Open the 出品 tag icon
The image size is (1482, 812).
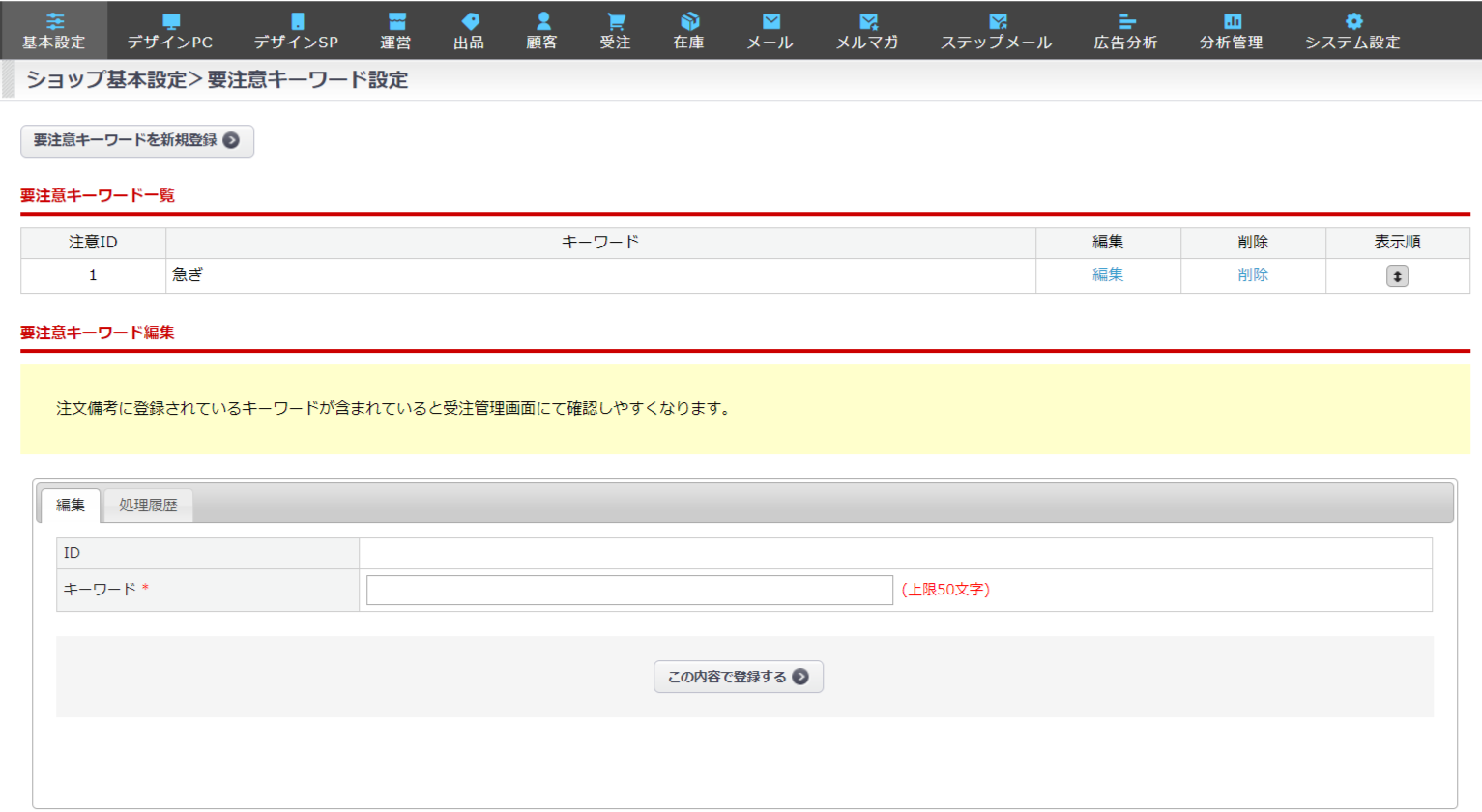[469, 21]
